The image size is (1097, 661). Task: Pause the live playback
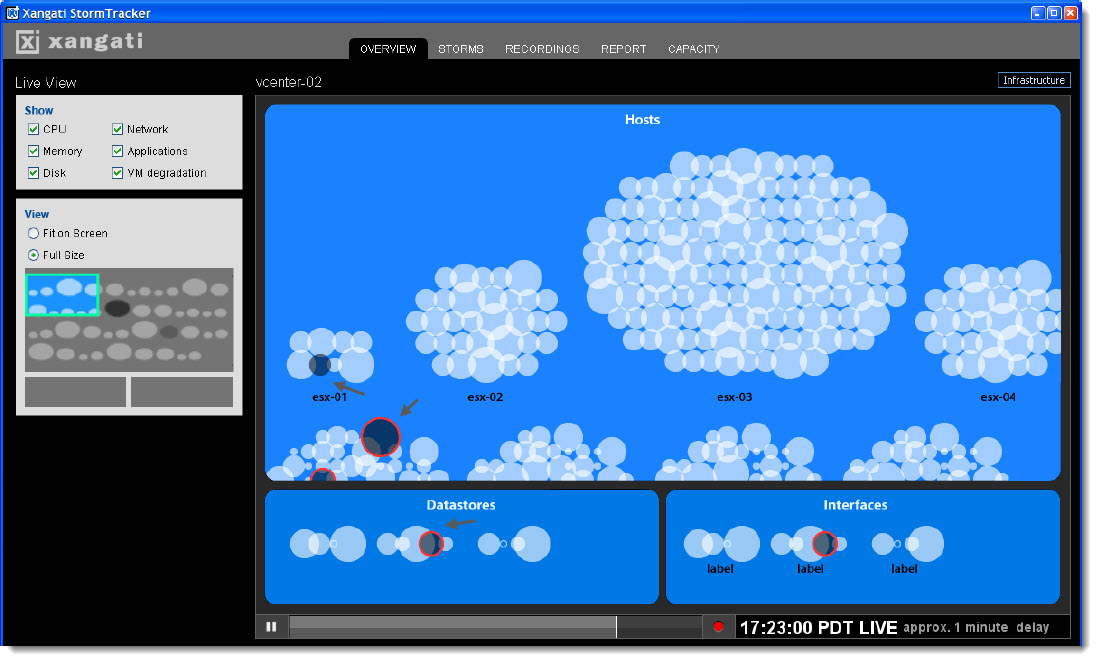click(x=271, y=627)
